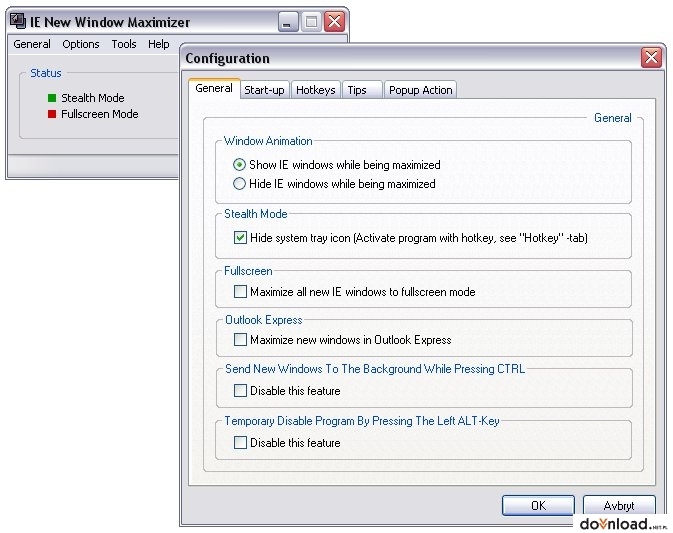This screenshot has width=673, height=533.
Task: Switch to the Start-up tab
Action: pos(264,90)
